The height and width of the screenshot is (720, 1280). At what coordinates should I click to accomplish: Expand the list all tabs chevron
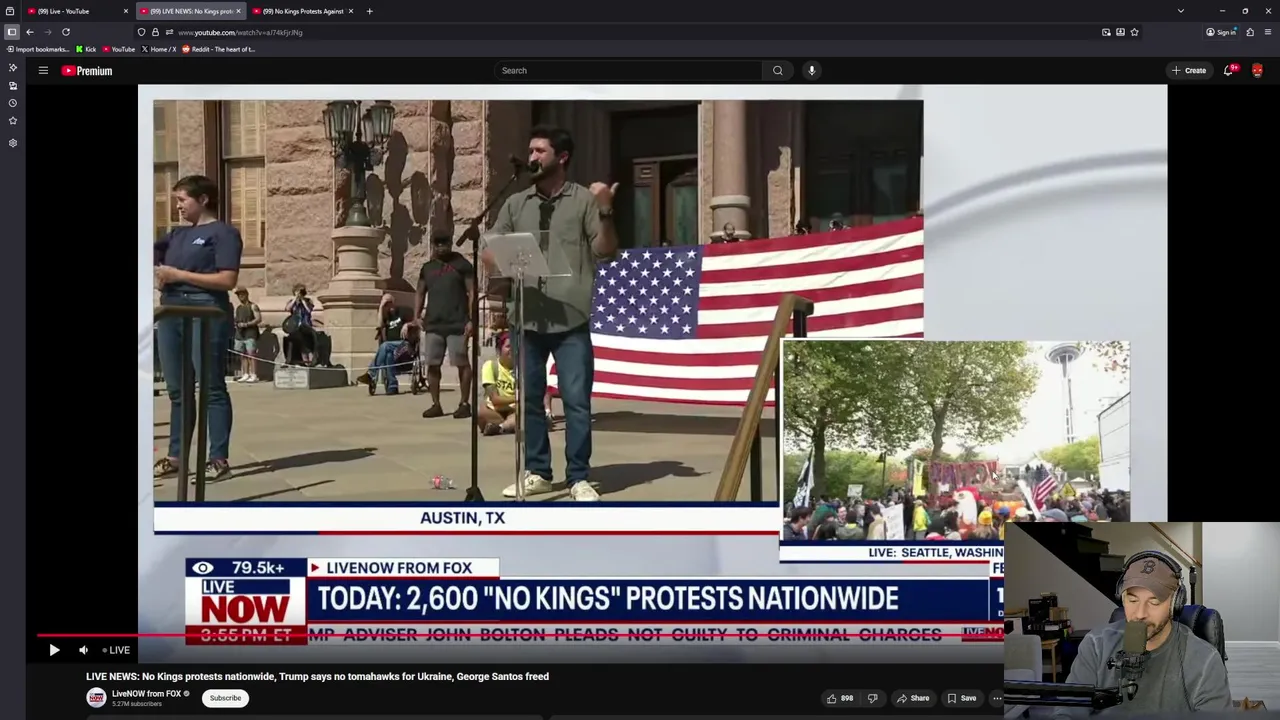pyautogui.click(x=1180, y=11)
